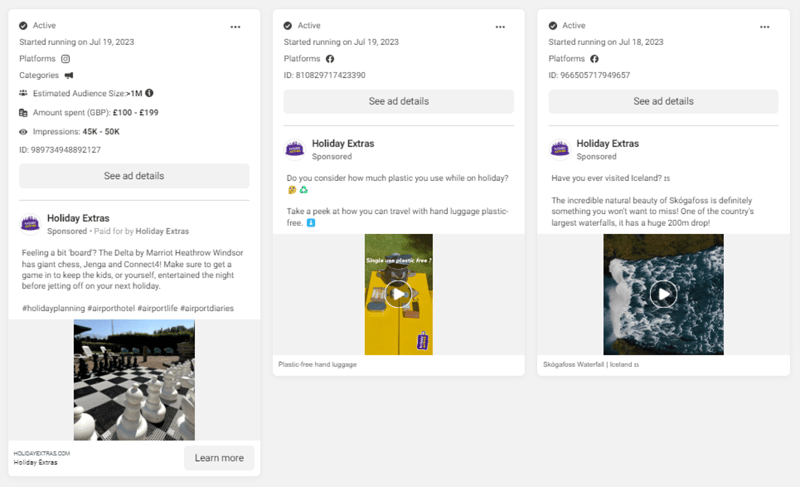This screenshot has width=800, height=487.
Task: Click the 'ID: 810829717423390' text
Action: (324, 75)
